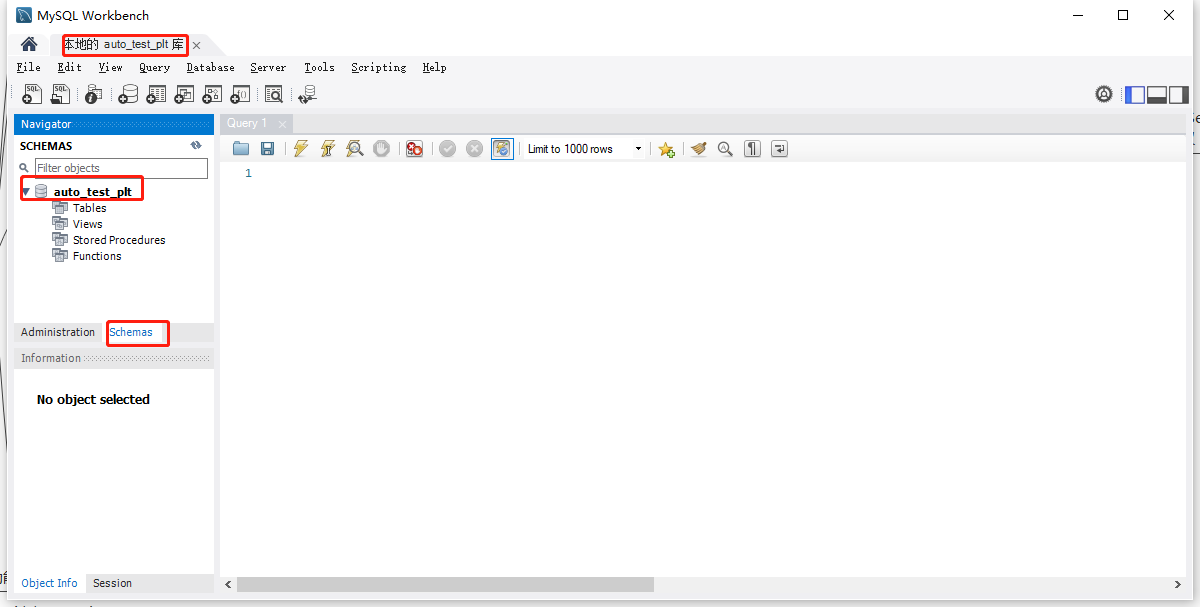Viewport: 1200px width, 607px height.
Task: Open the Help menu
Action: tap(434, 67)
